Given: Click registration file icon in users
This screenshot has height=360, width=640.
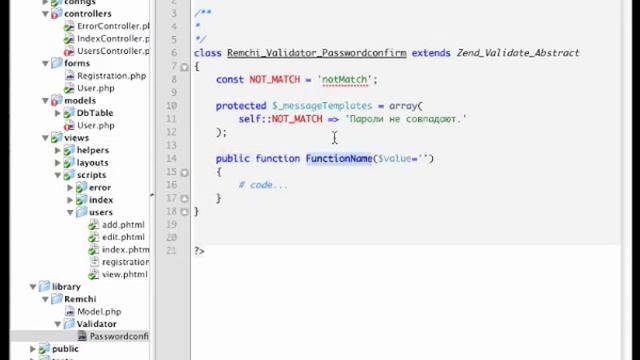Looking at the screenshot, I should pos(94,262).
